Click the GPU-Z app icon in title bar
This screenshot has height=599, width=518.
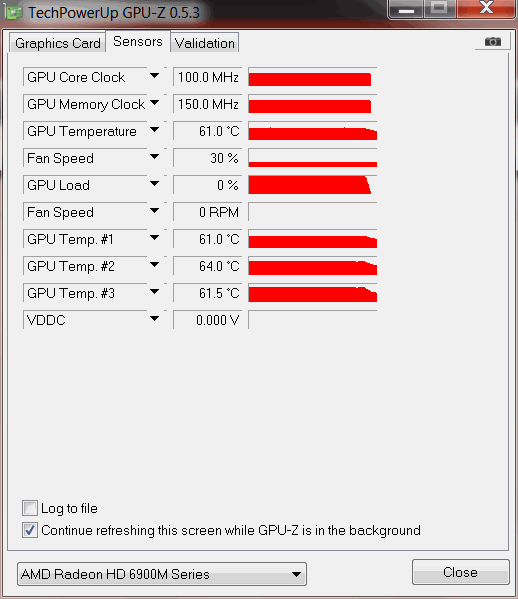tap(14, 13)
